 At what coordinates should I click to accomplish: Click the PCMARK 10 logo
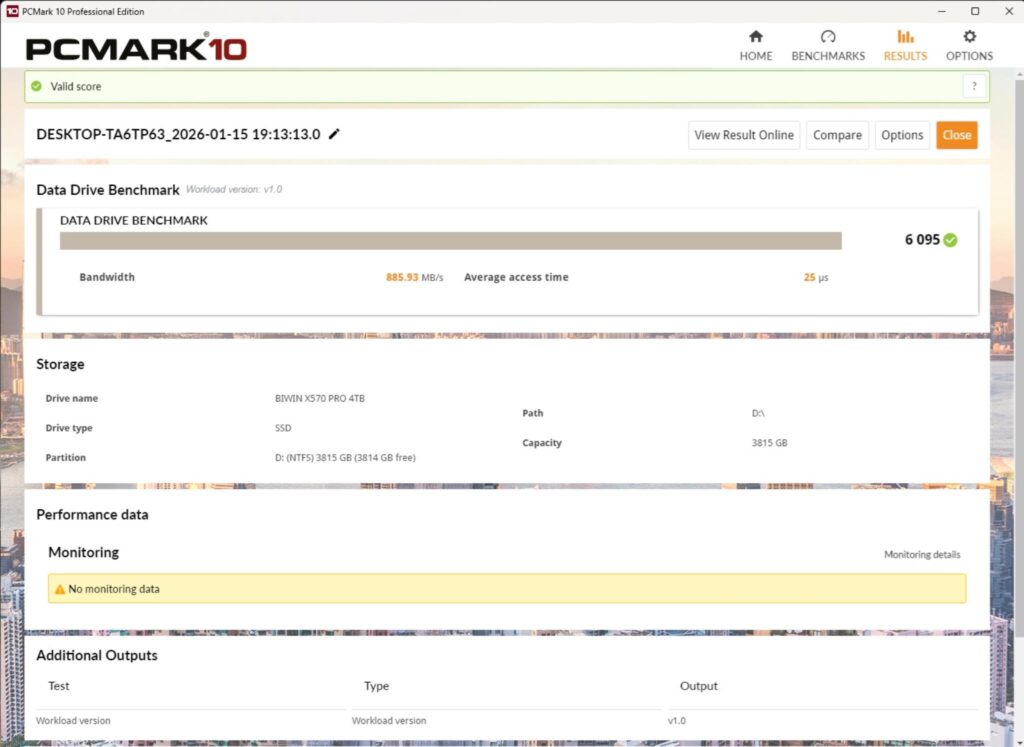(x=136, y=48)
